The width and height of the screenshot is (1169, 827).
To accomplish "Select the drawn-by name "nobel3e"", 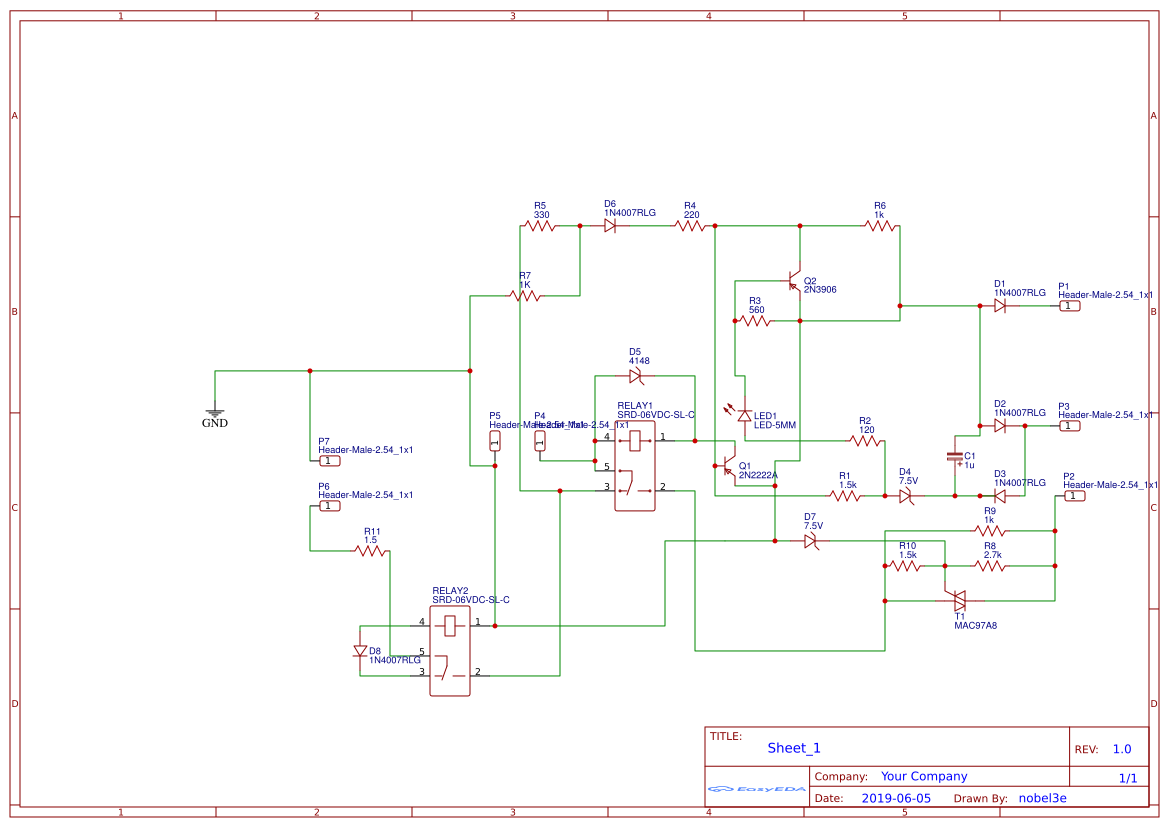I will 1042,798.
